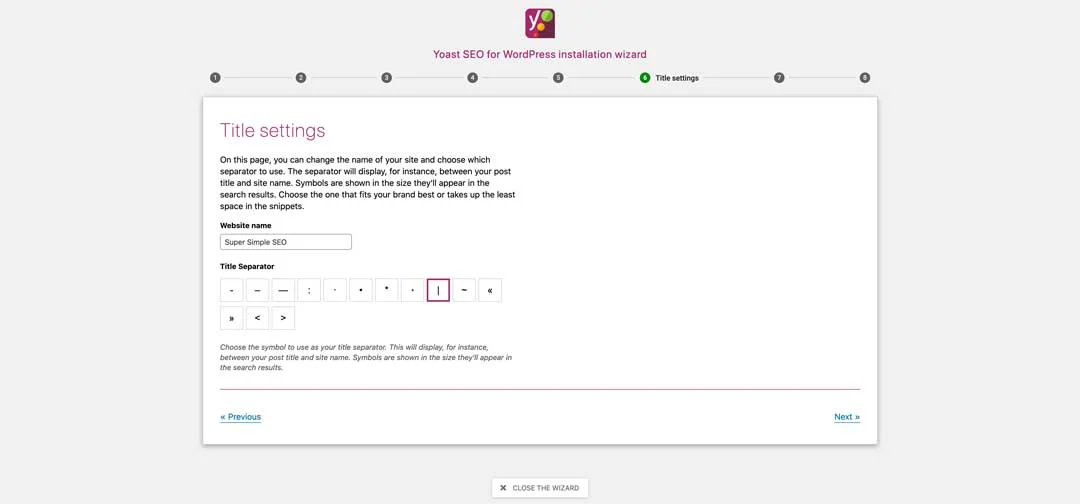Choose the asterisk title separator
The height and width of the screenshot is (504, 1080).
pyautogui.click(x=386, y=290)
